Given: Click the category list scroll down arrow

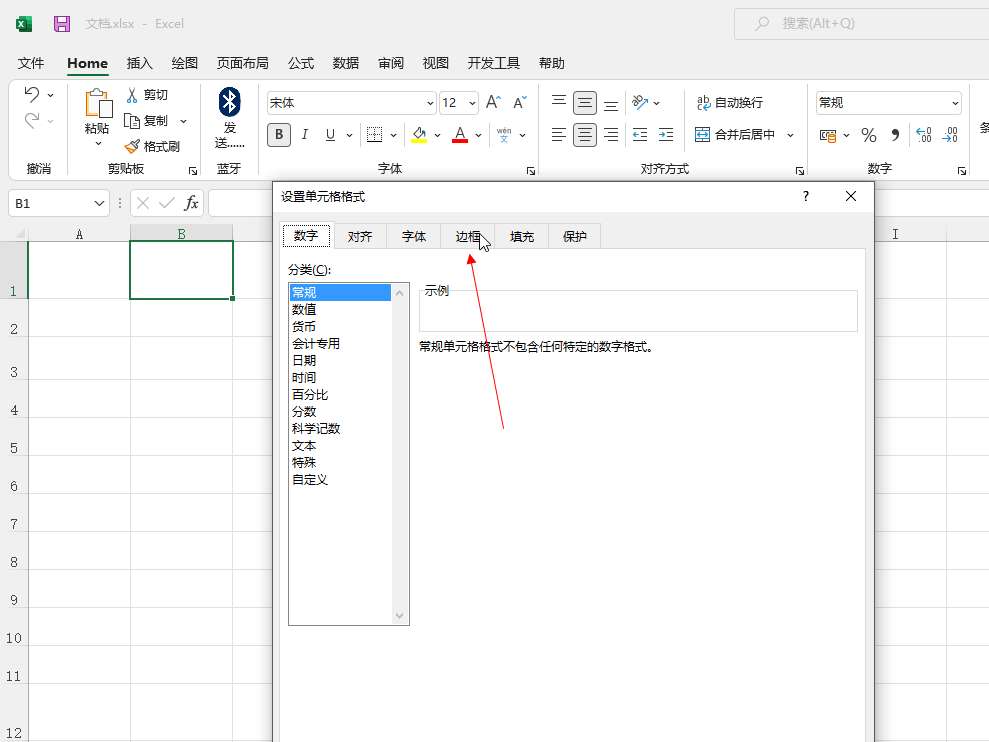Looking at the screenshot, I should click(399, 616).
